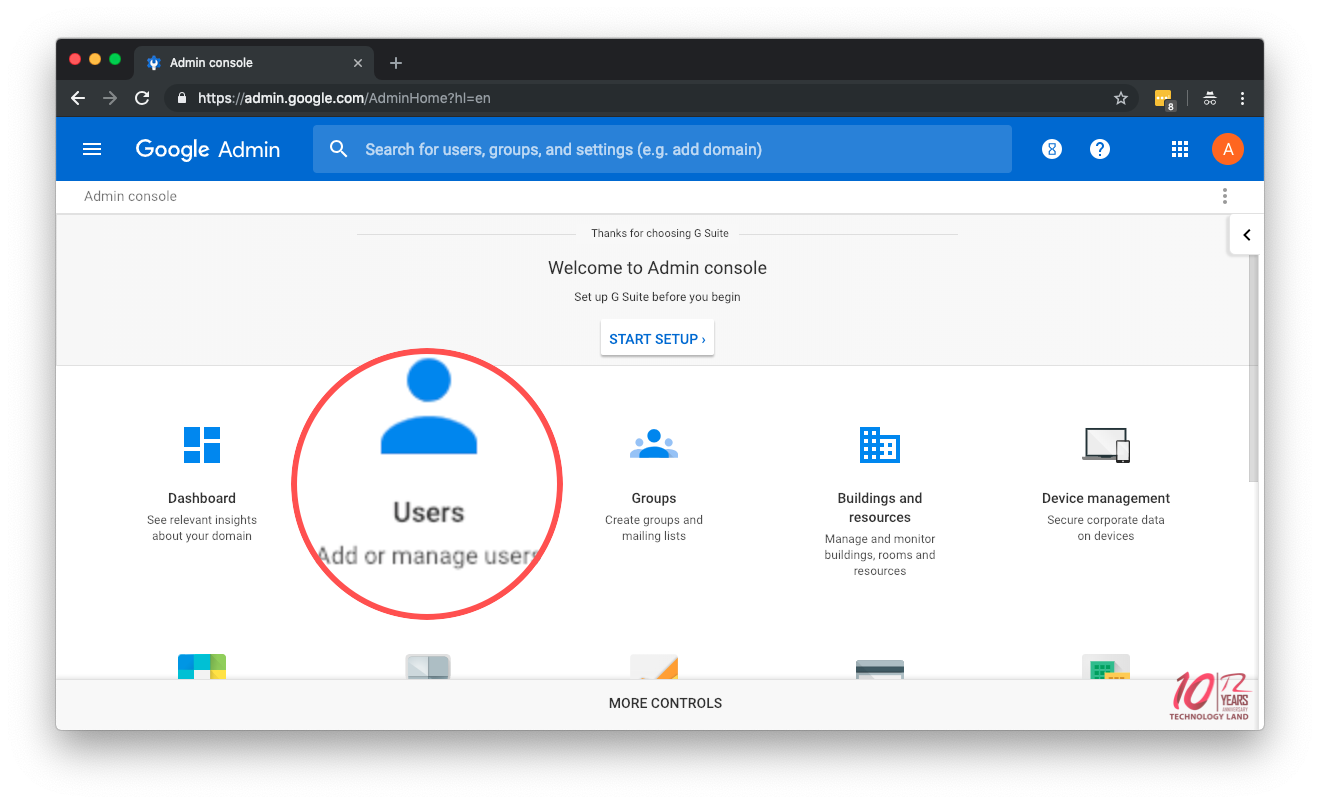The image size is (1320, 804).
Task: Click the 'Secure corporate data on devices' text
Action: pyautogui.click(x=1106, y=528)
